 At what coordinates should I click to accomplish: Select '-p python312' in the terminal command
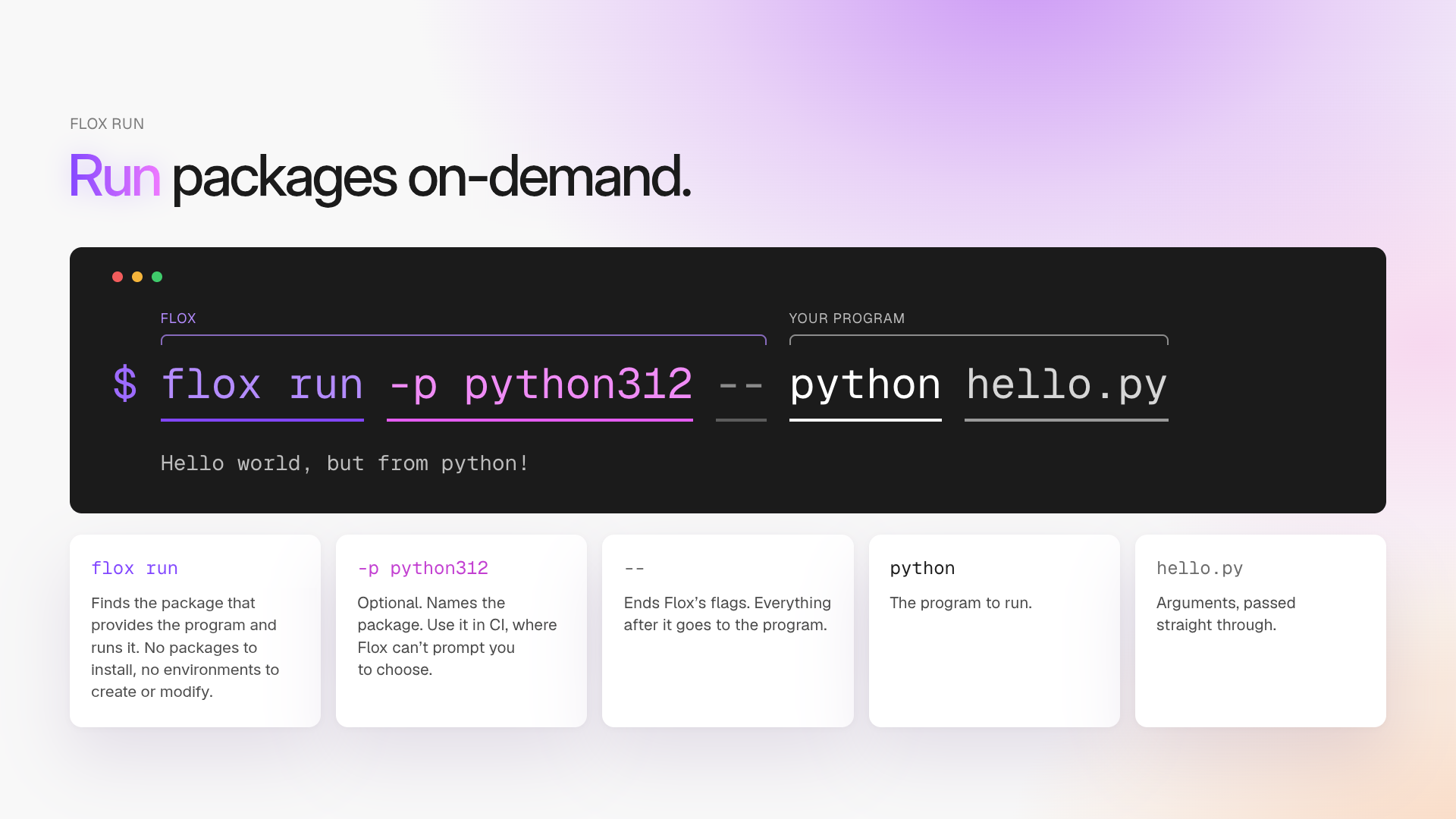540,385
